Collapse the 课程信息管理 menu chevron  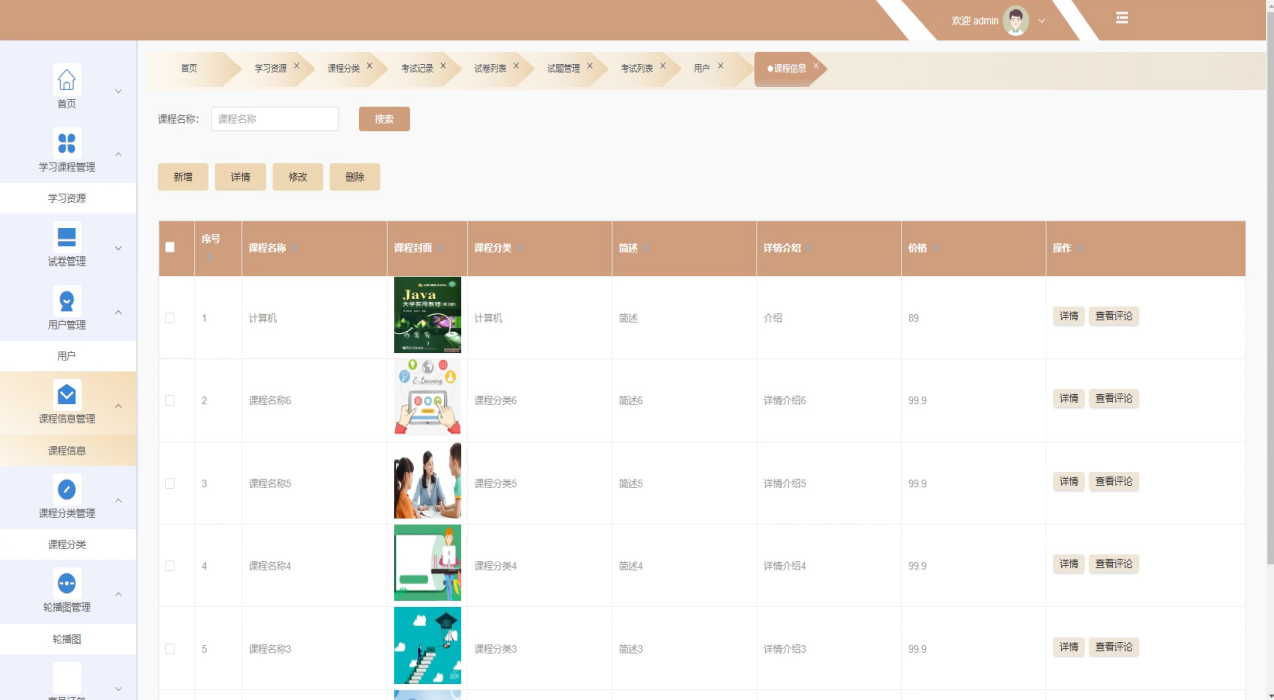[118, 406]
